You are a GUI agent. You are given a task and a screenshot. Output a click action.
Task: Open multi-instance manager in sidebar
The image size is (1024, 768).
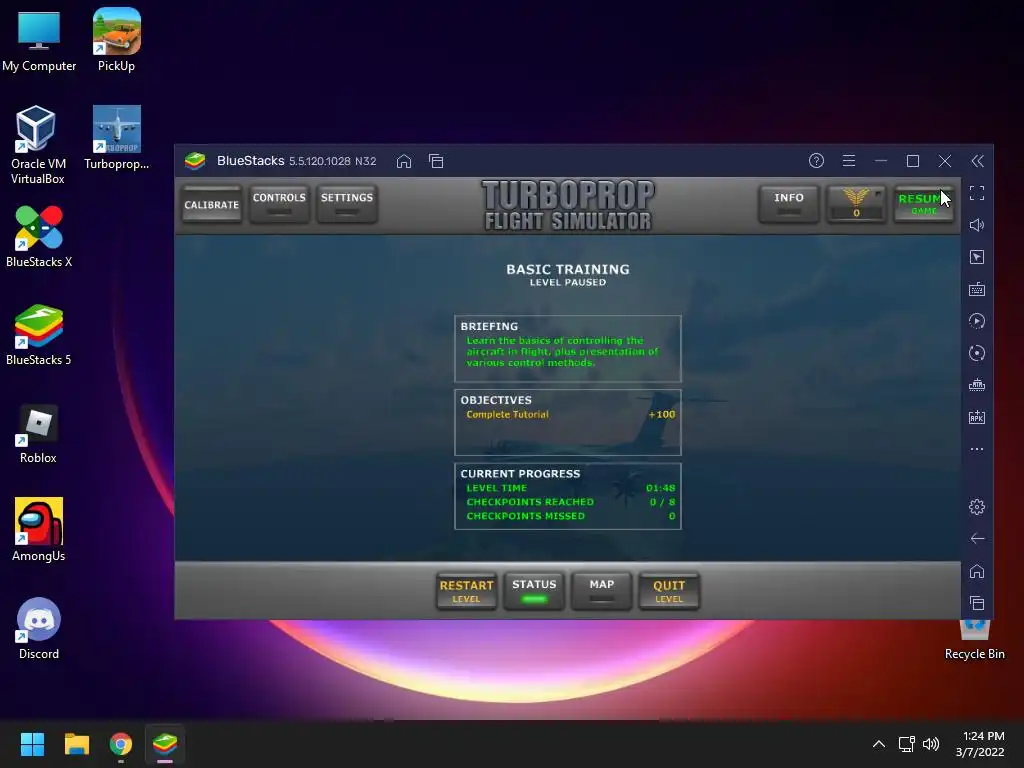(976, 385)
